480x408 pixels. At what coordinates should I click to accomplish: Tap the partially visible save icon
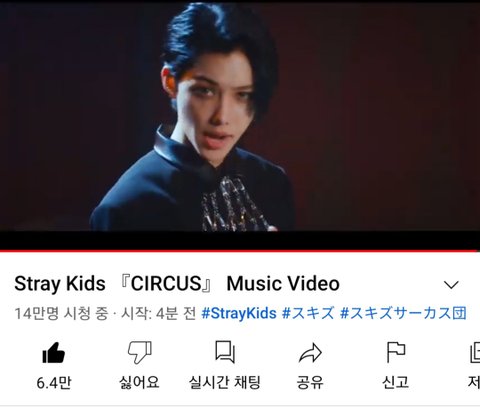pos(475,353)
